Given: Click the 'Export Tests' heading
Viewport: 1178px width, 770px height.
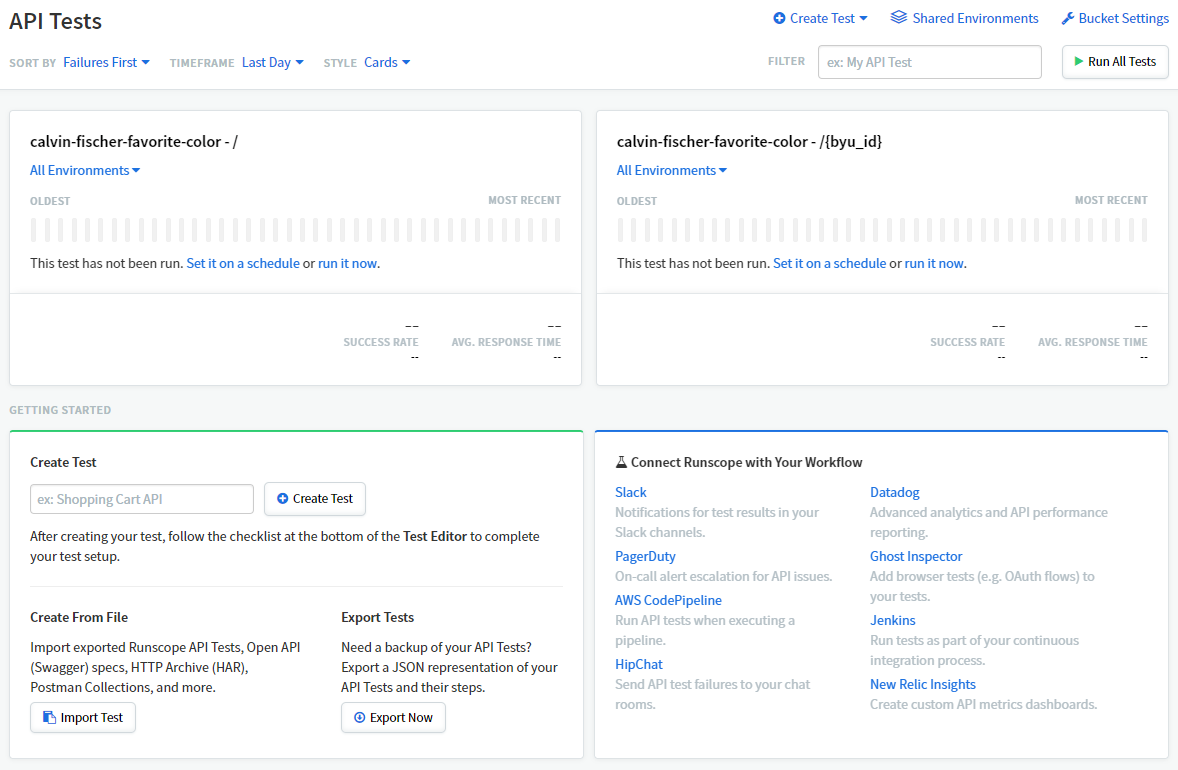Looking at the screenshot, I should 377,618.
